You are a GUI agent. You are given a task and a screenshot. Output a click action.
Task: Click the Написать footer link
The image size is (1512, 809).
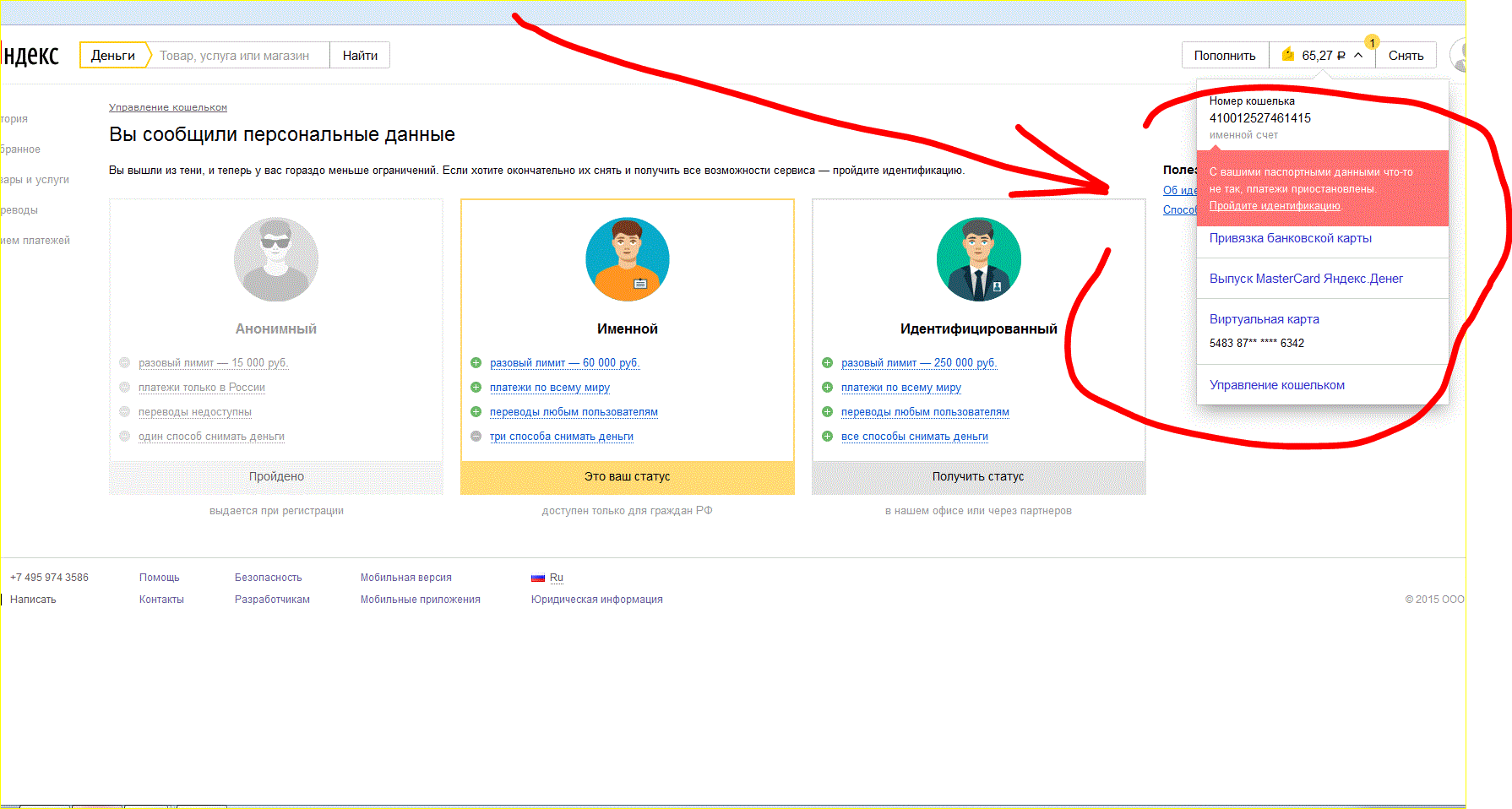pos(33,600)
